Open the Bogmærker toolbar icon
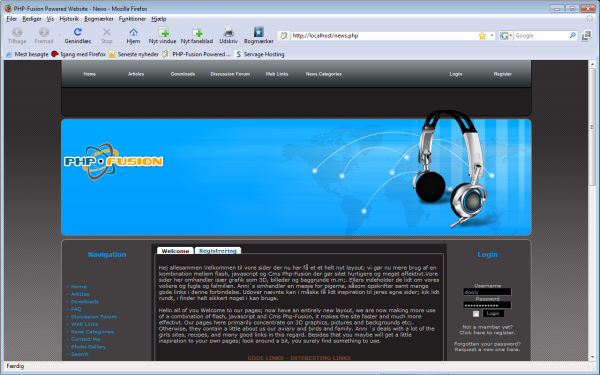600x375 pixels. [x=259, y=32]
